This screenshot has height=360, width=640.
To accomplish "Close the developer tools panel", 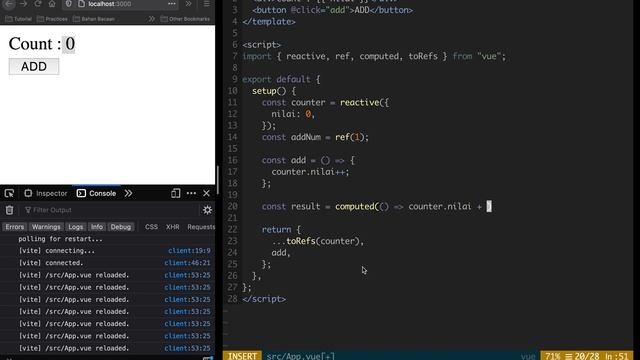I will click(207, 193).
